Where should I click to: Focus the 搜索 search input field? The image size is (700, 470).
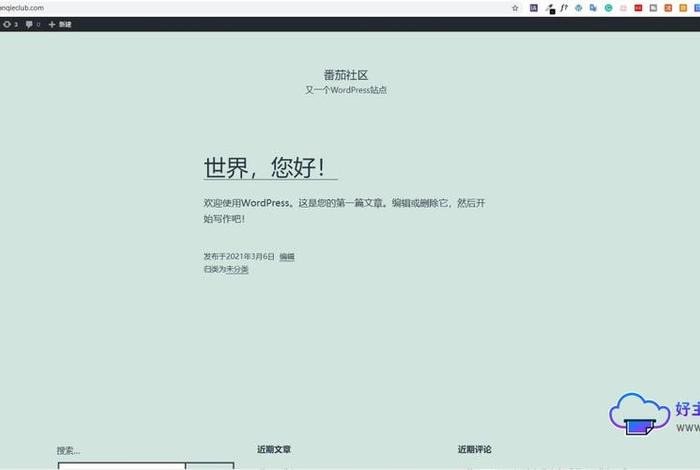pyautogui.click(x=121, y=466)
